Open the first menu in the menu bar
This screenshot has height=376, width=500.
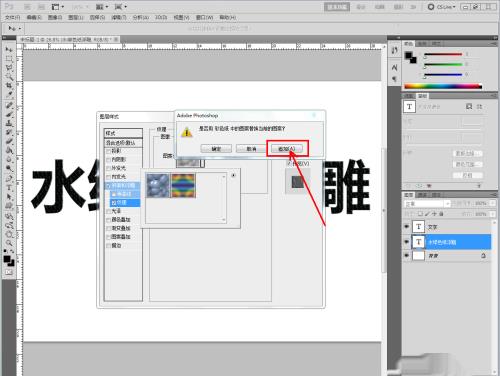[12, 17]
